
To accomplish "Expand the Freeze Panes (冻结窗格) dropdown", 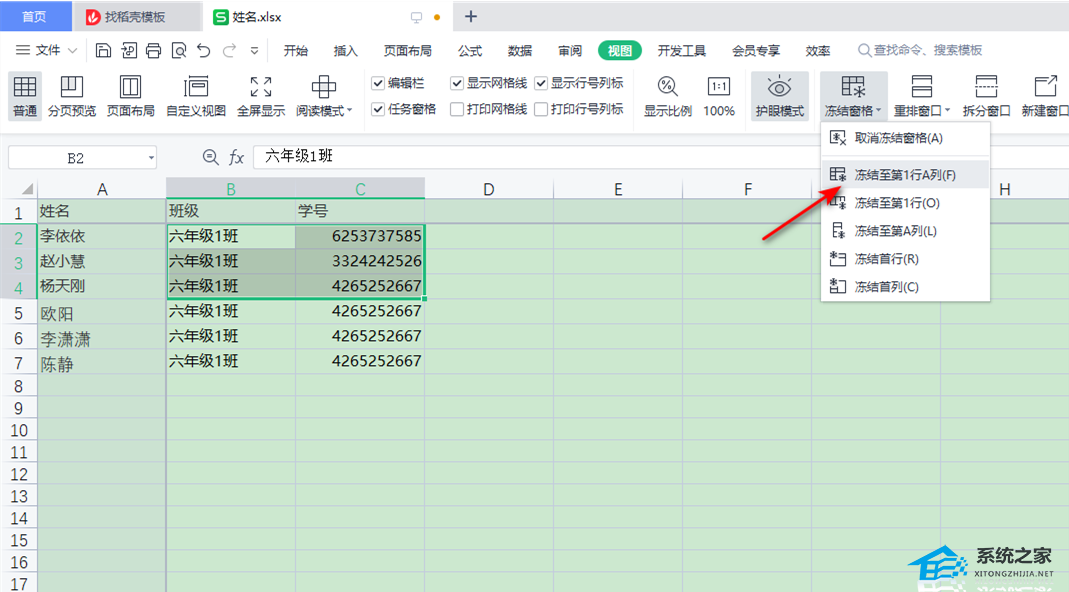I will 853,111.
